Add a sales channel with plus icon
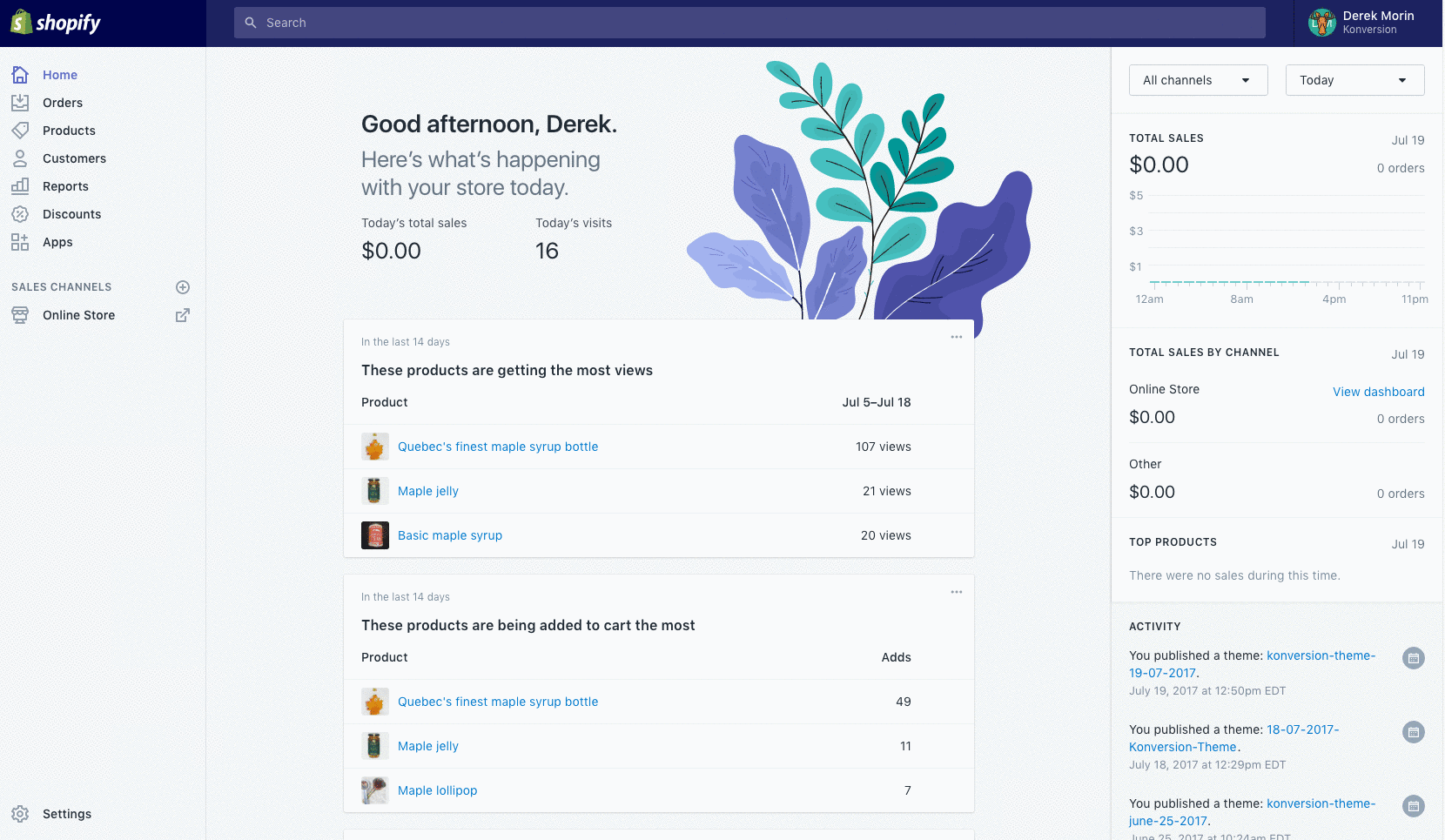The width and height of the screenshot is (1445, 840). pos(183,287)
